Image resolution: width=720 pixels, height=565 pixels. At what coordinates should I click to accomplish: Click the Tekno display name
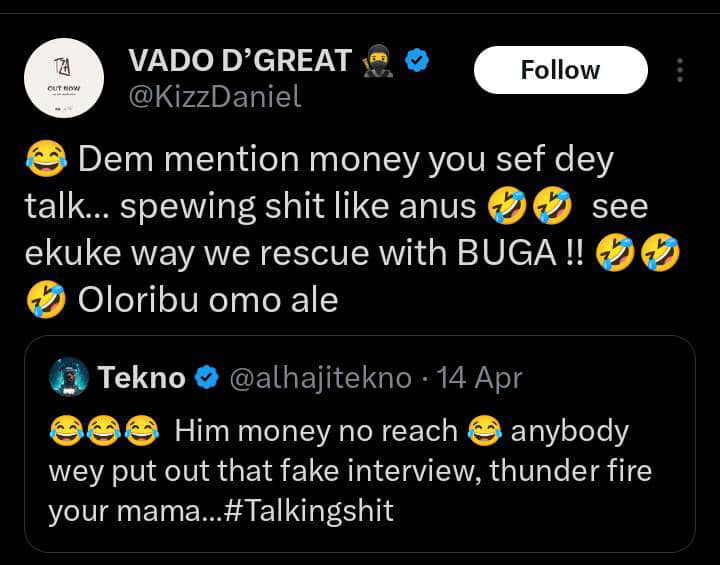(x=141, y=377)
